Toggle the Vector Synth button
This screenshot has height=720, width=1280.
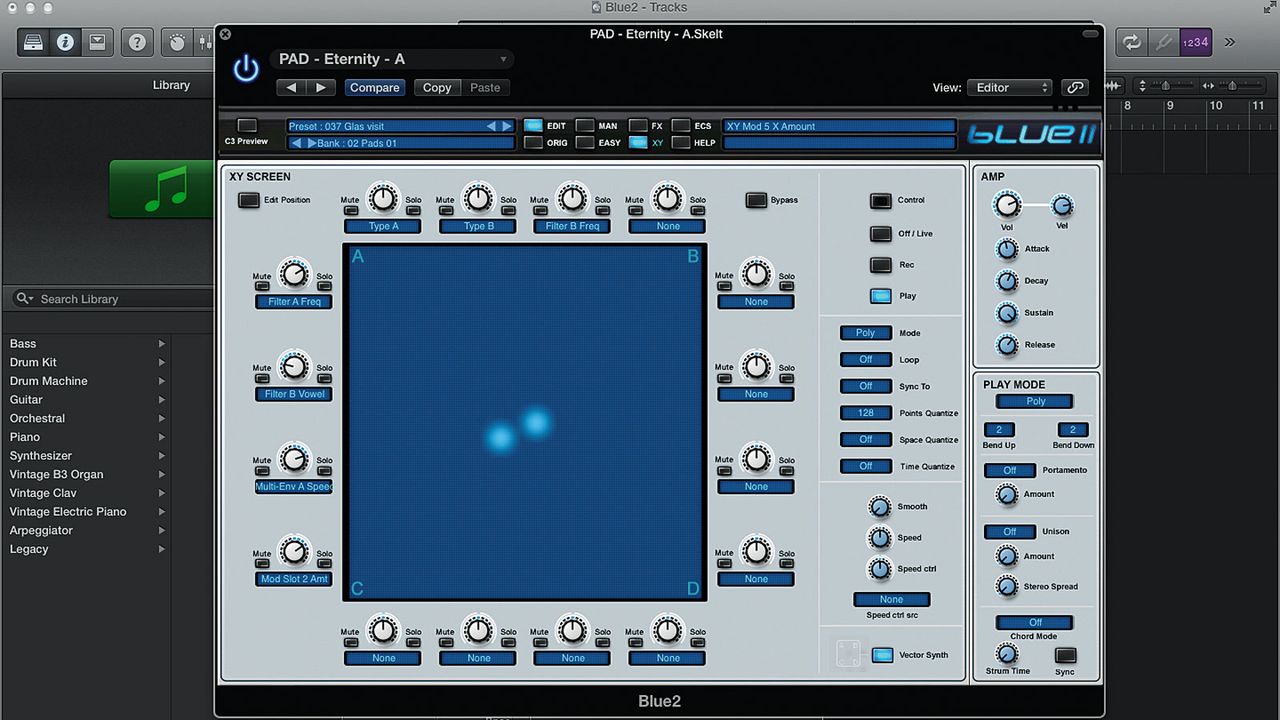tap(883, 655)
